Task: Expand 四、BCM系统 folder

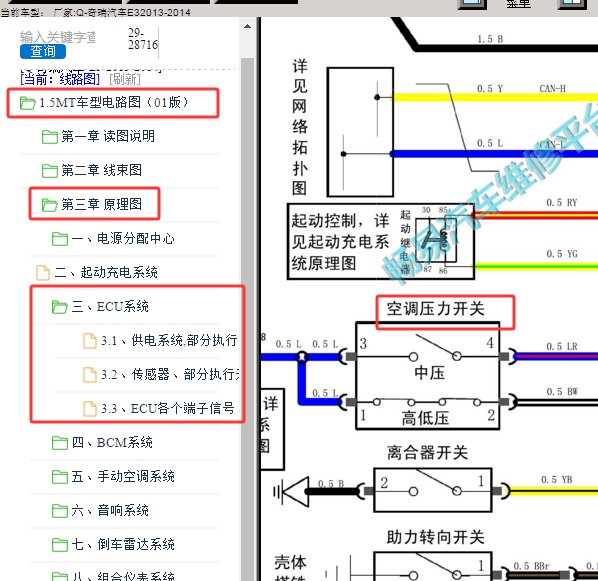Action: click(112, 443)
